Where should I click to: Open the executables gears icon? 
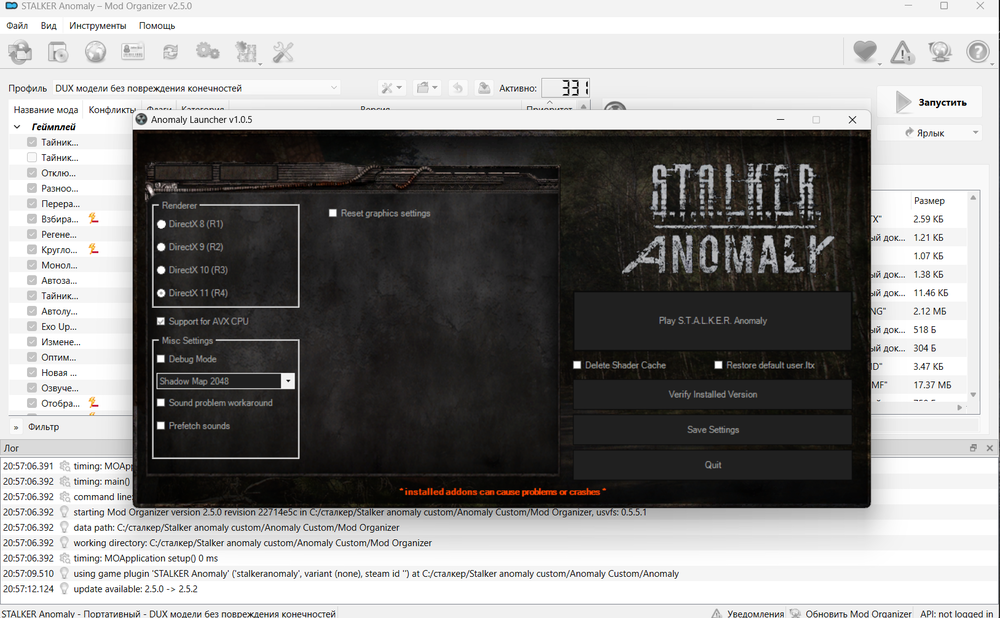pos(207,52)
